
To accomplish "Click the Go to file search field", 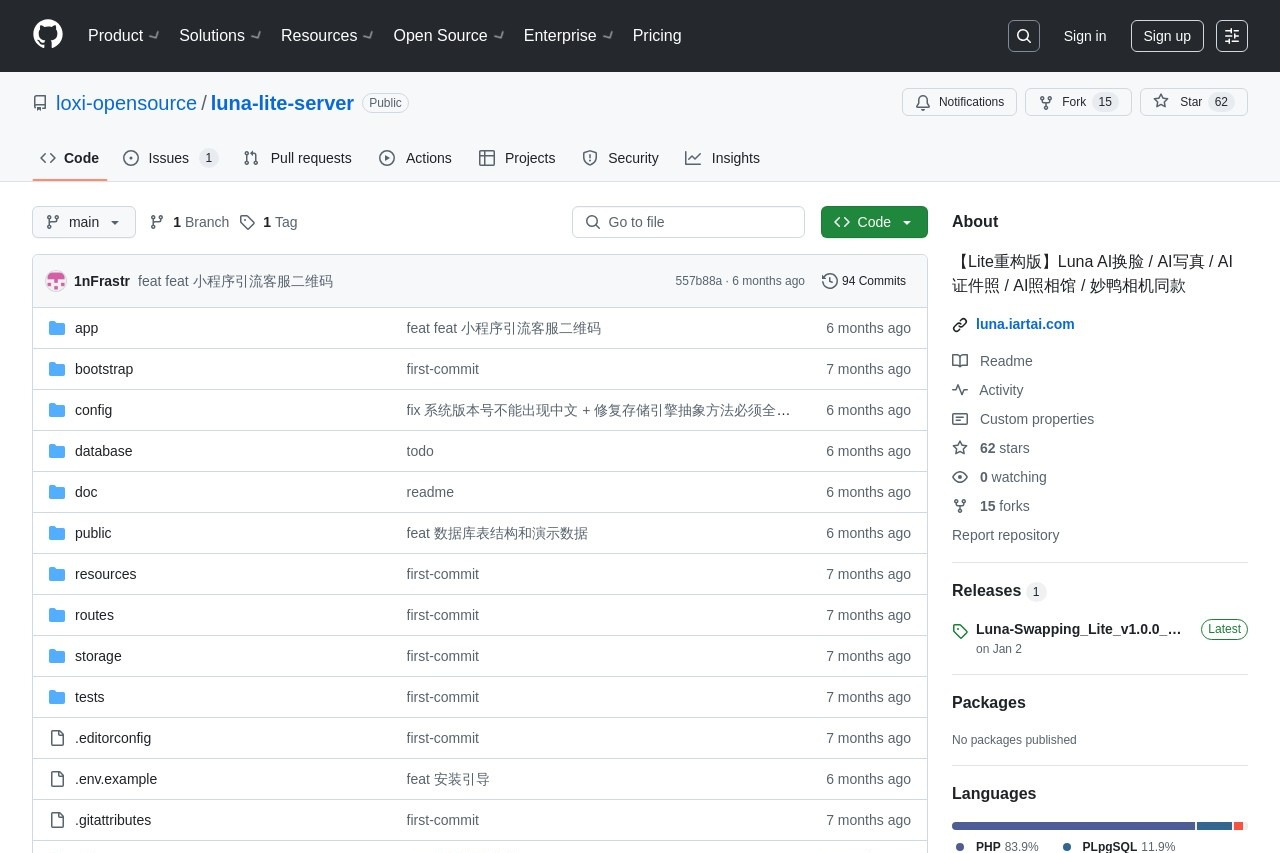I will (x=688, y=222).
